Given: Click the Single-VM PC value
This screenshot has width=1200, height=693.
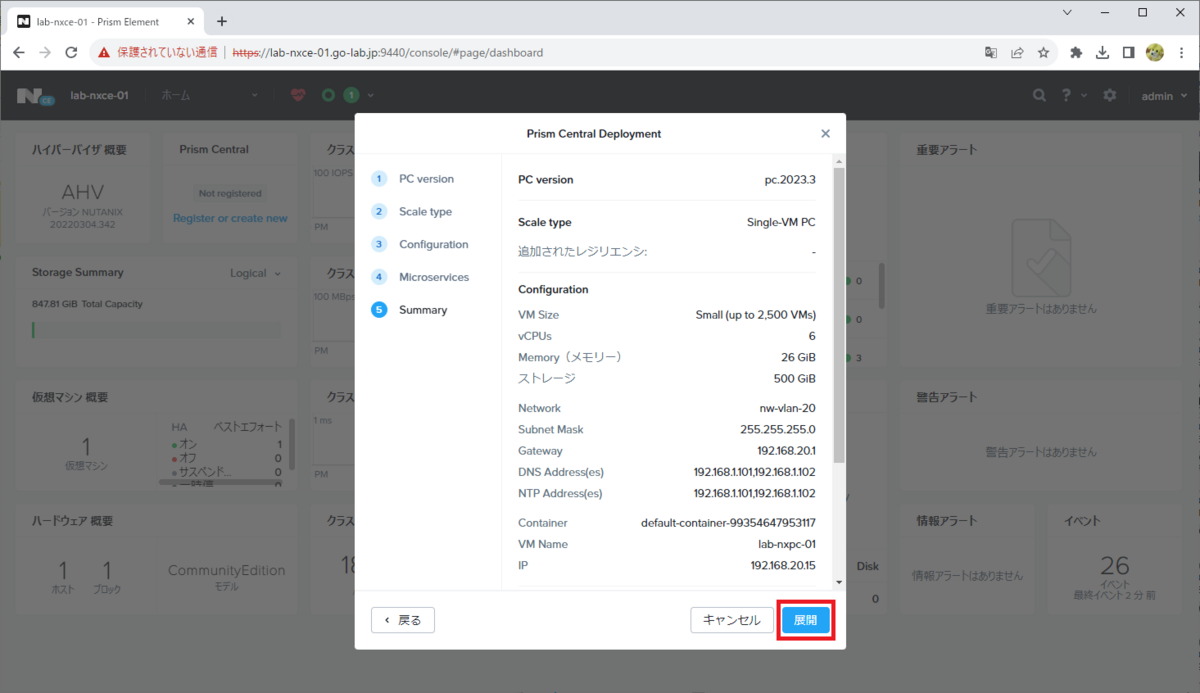Looking at the screenshot, I should coord(781,222).
